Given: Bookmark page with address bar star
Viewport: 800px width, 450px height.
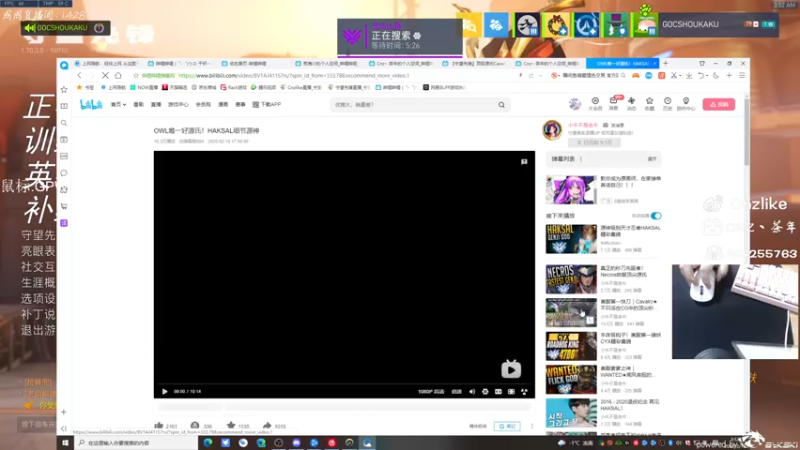Looking at the screenshot, I should pyautogui.click(x=136, y=76).
